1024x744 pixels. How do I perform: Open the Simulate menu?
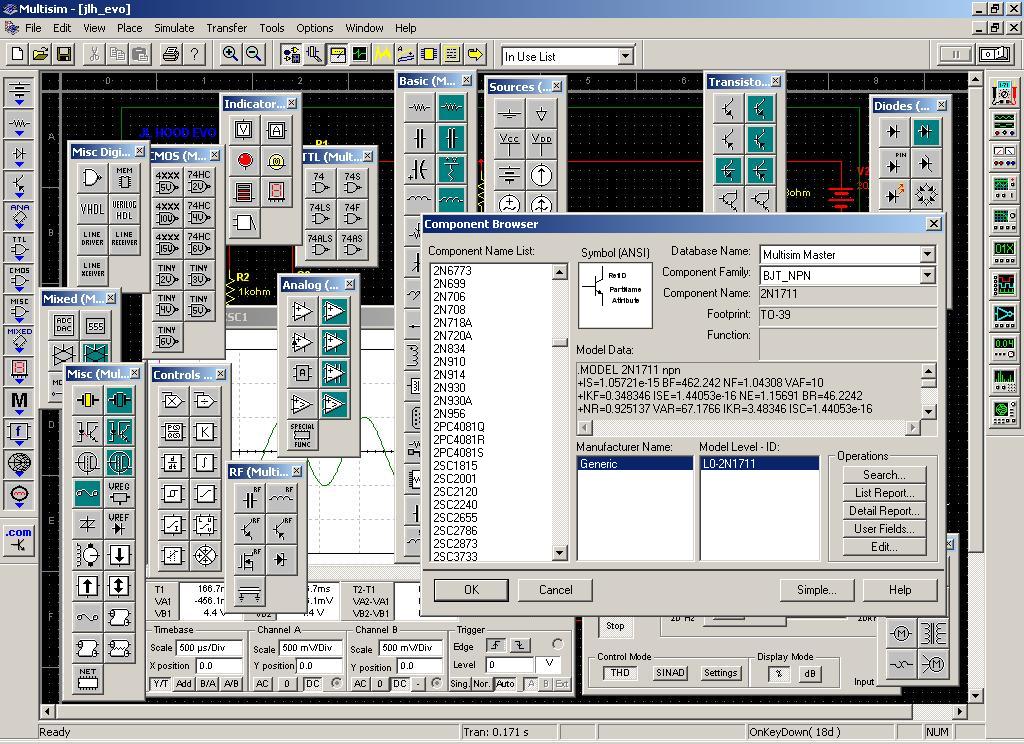[174, 28]
